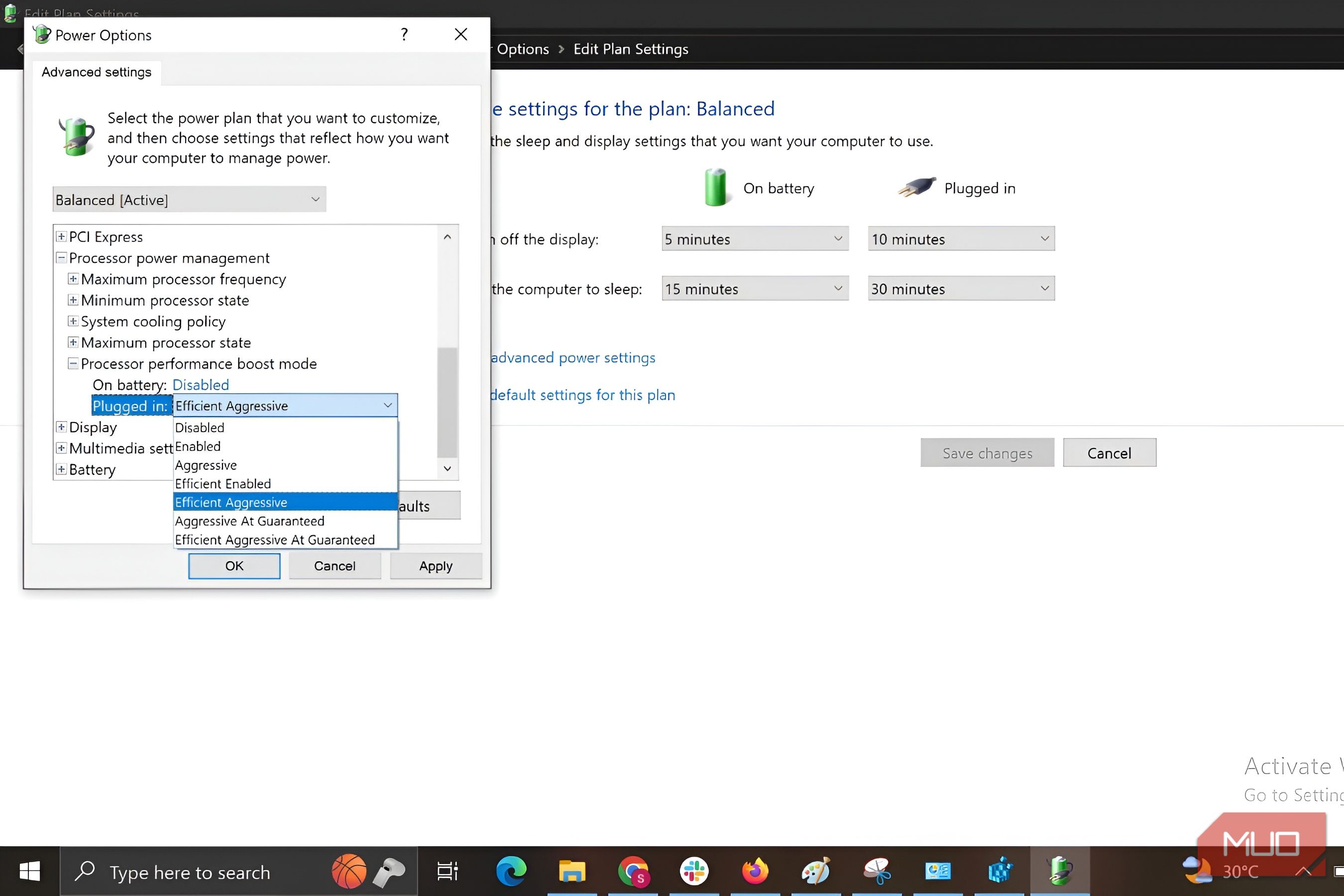Open Microsoft Edge from the taskbar
1344x896 pixels.
coord(510,871)
